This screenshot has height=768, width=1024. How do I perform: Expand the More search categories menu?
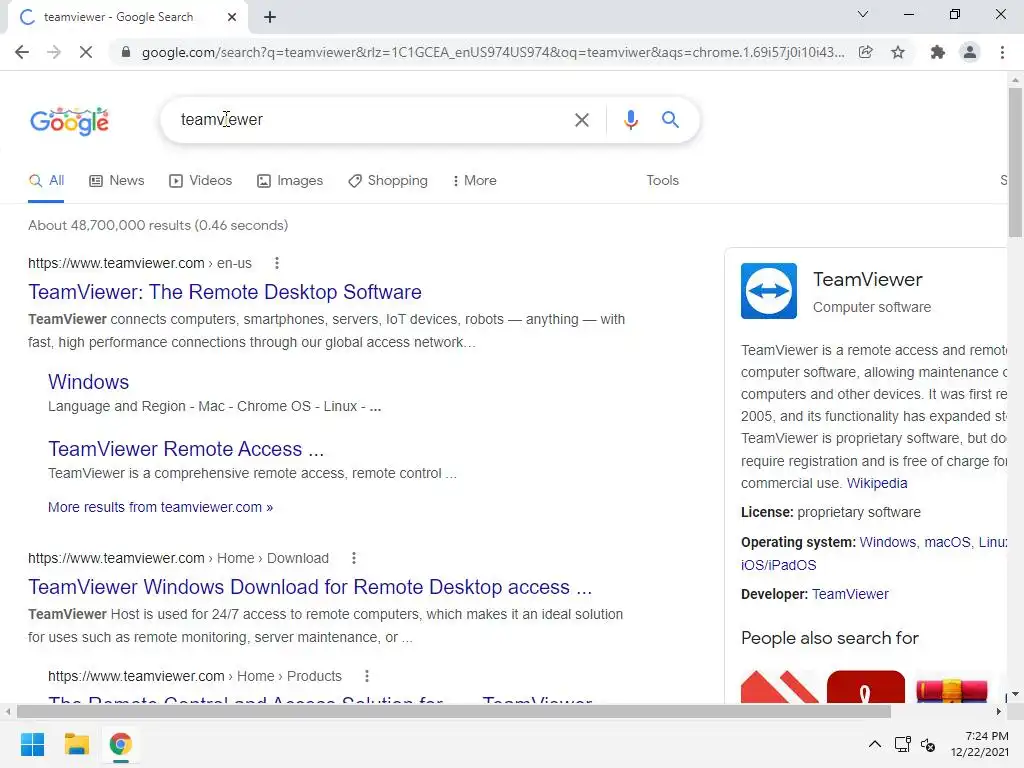(x=475, y=181)
